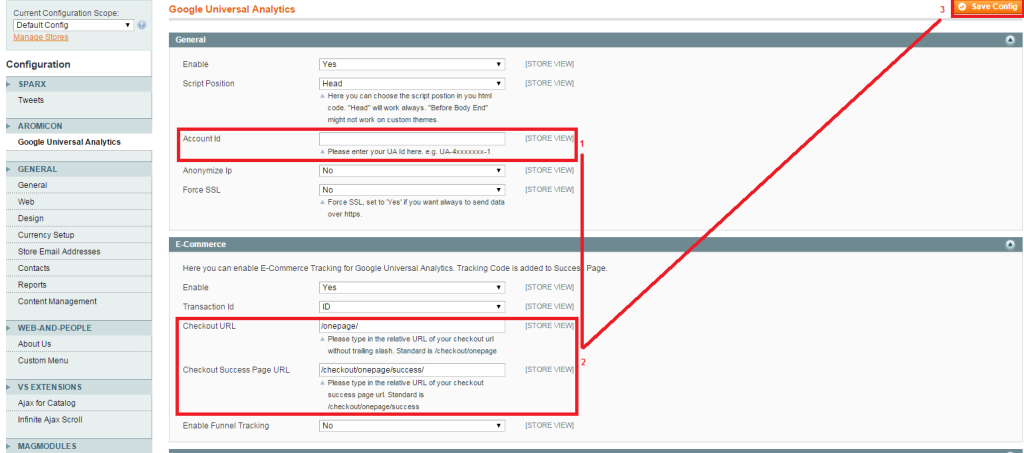Image resolution: width=1024 pixels, height=453 pixels.
Task: Open the Custom Menu settings page
Action: point(42,360)
